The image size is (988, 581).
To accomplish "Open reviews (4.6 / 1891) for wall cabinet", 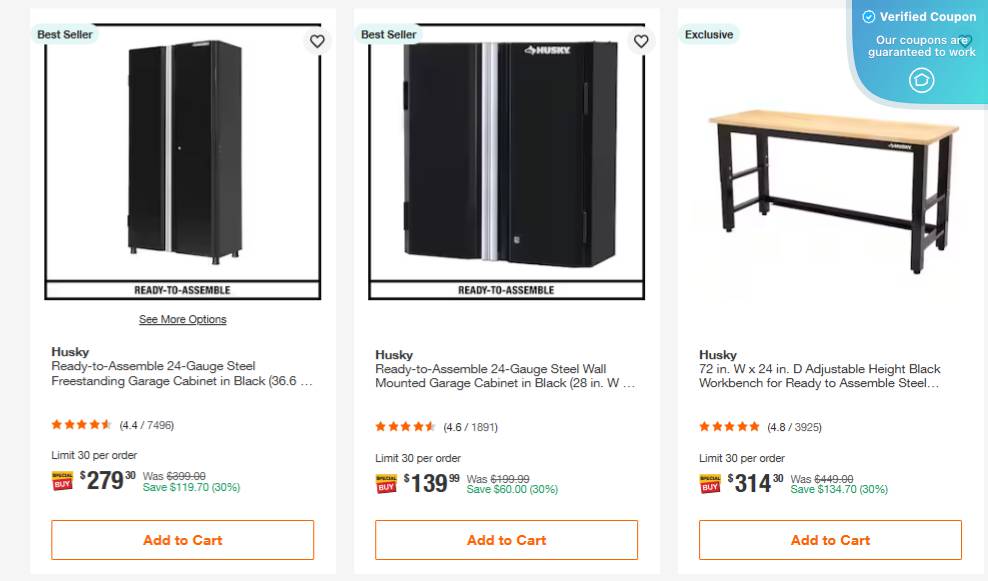I will point(470,427).
